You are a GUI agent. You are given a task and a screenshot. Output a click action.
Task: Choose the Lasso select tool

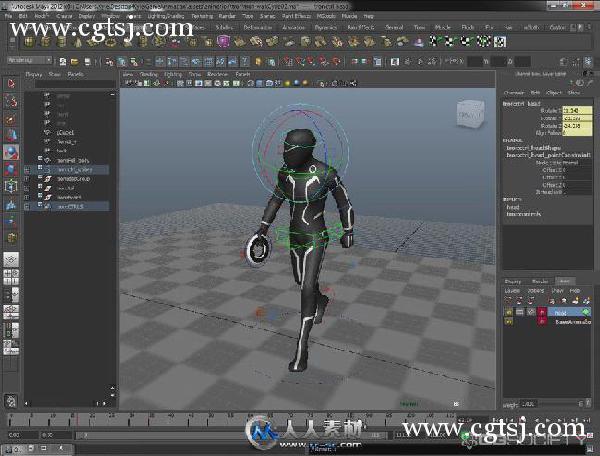pyautogui.click(x=11, y=101)
